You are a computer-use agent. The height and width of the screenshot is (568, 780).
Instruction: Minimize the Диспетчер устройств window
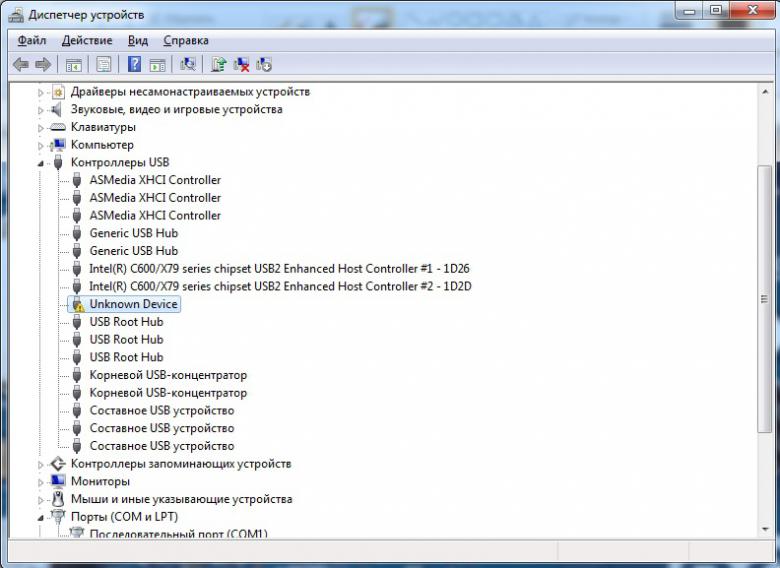[689, 10]
